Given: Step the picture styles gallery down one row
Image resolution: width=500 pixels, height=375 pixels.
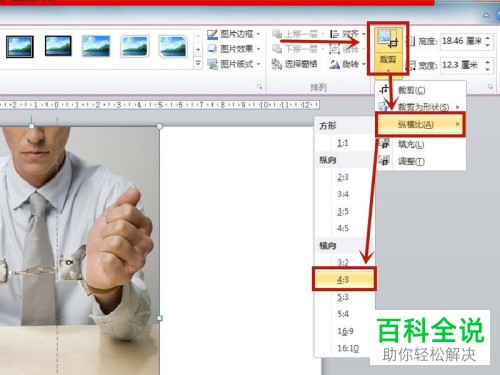Looking at the screenshot, I should point(198,49).
